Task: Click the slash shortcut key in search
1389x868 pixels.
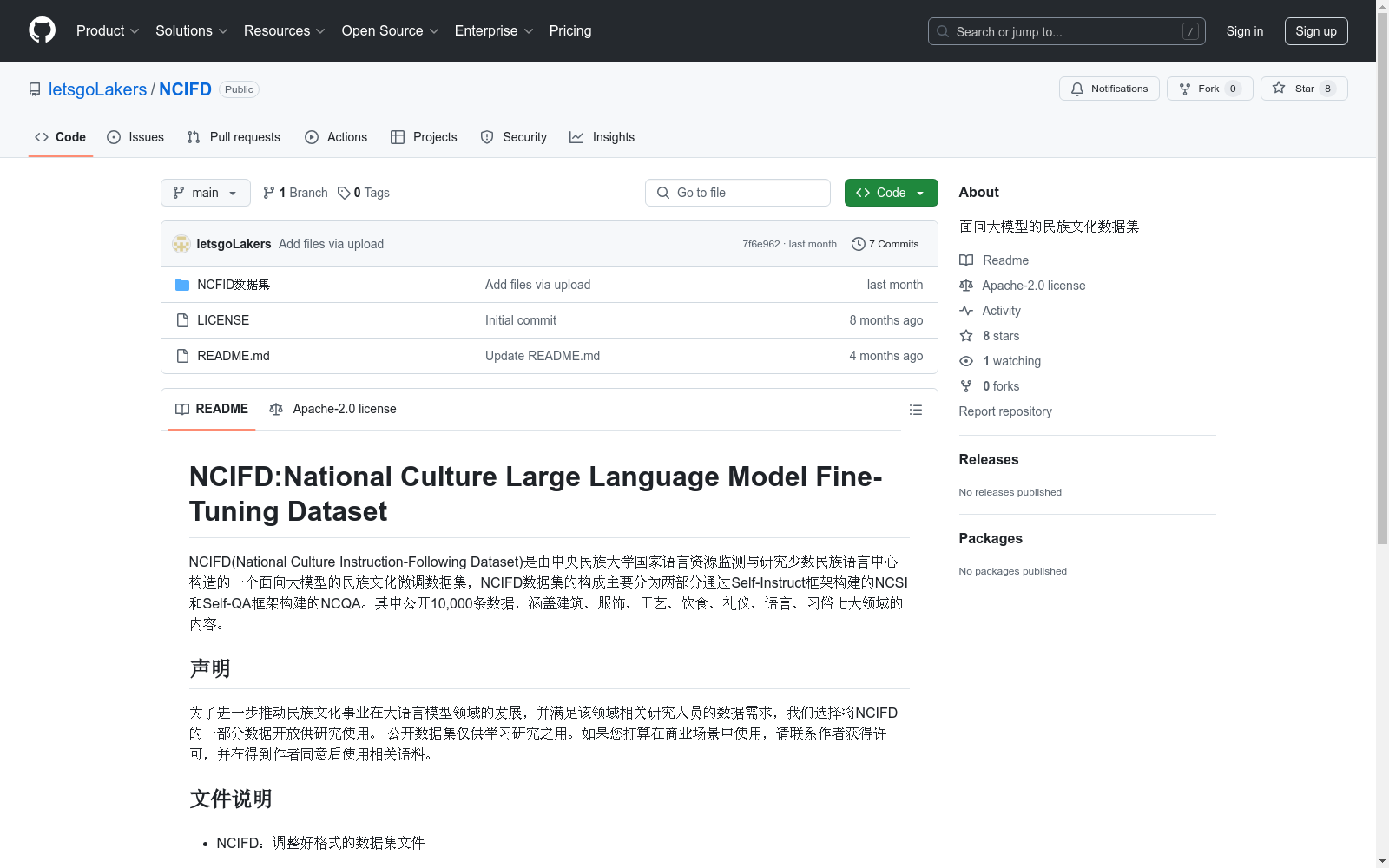Action: [x=1190, y=31]
